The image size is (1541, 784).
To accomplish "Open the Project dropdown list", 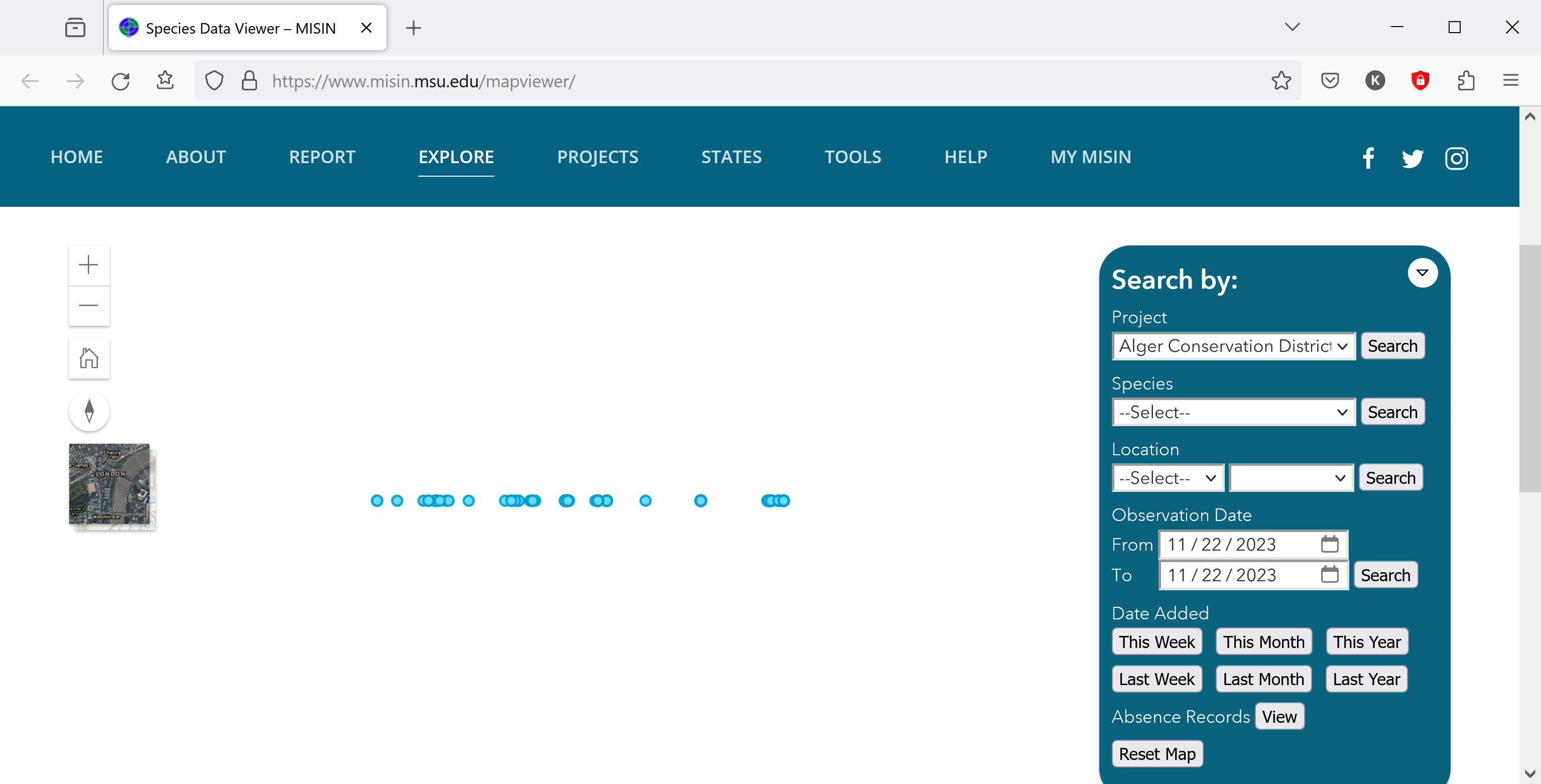I will click(1233, 346).
